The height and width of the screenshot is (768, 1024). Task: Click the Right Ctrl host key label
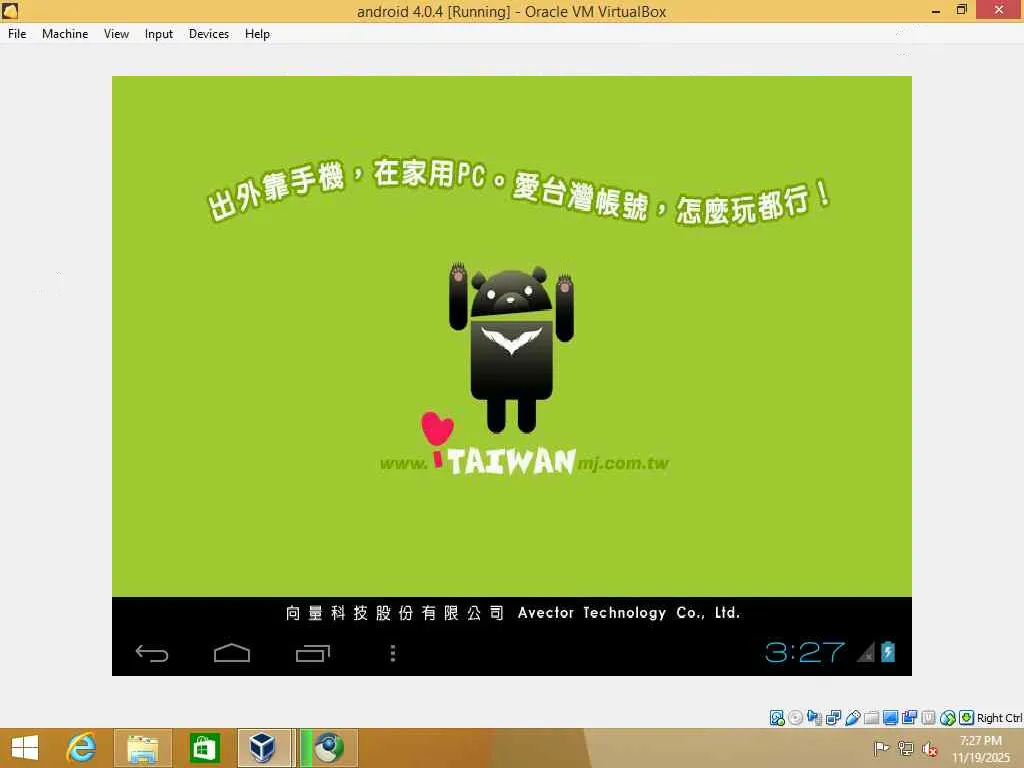click(999, 718)
